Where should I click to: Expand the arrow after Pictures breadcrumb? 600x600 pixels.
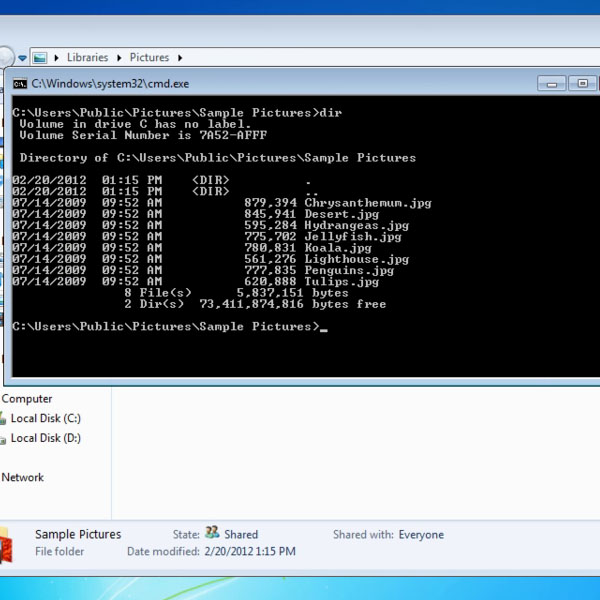click(x=180, y=58)
